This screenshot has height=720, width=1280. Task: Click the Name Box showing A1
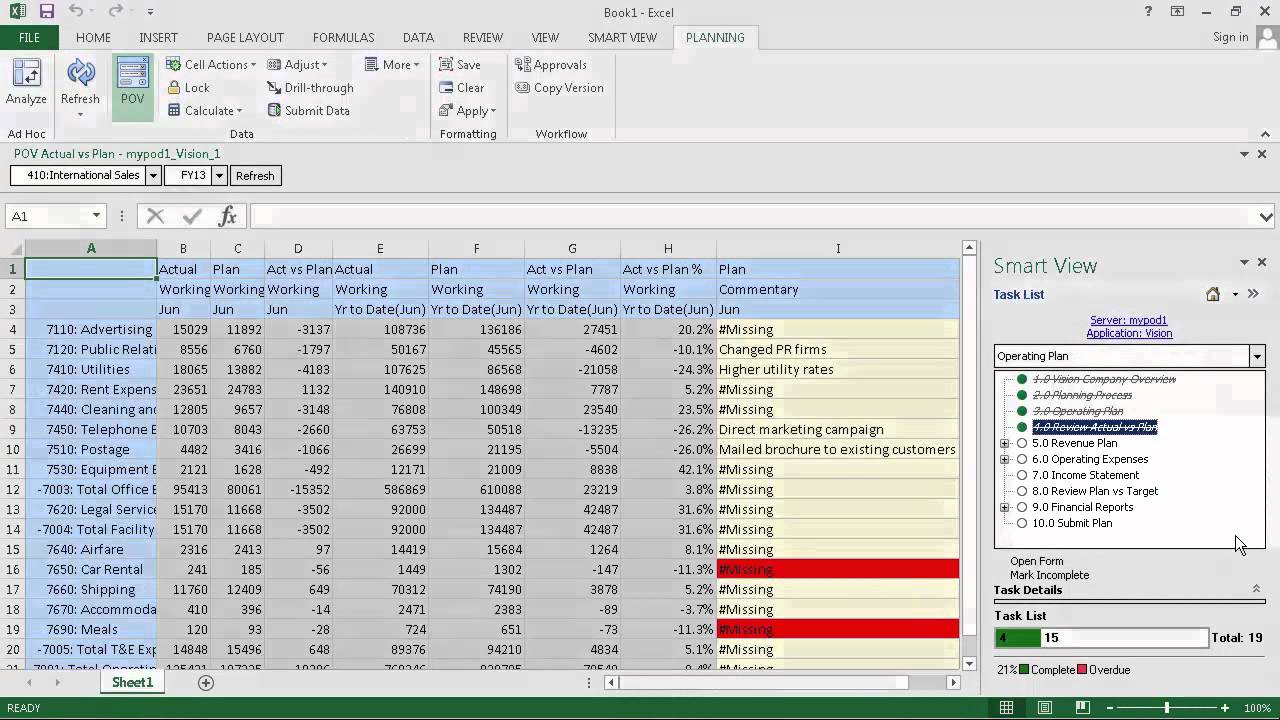[48, 216]
